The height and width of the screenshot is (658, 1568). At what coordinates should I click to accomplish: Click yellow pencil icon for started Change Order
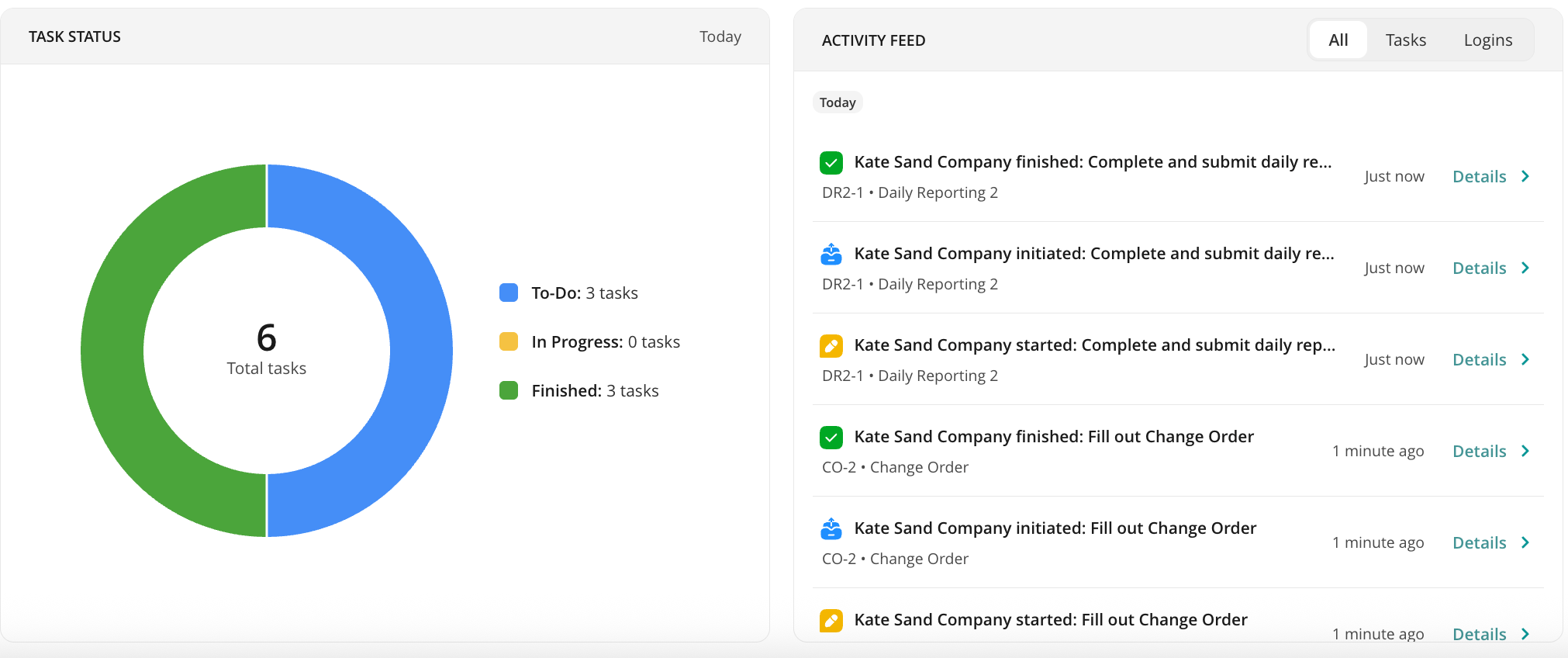831,621
